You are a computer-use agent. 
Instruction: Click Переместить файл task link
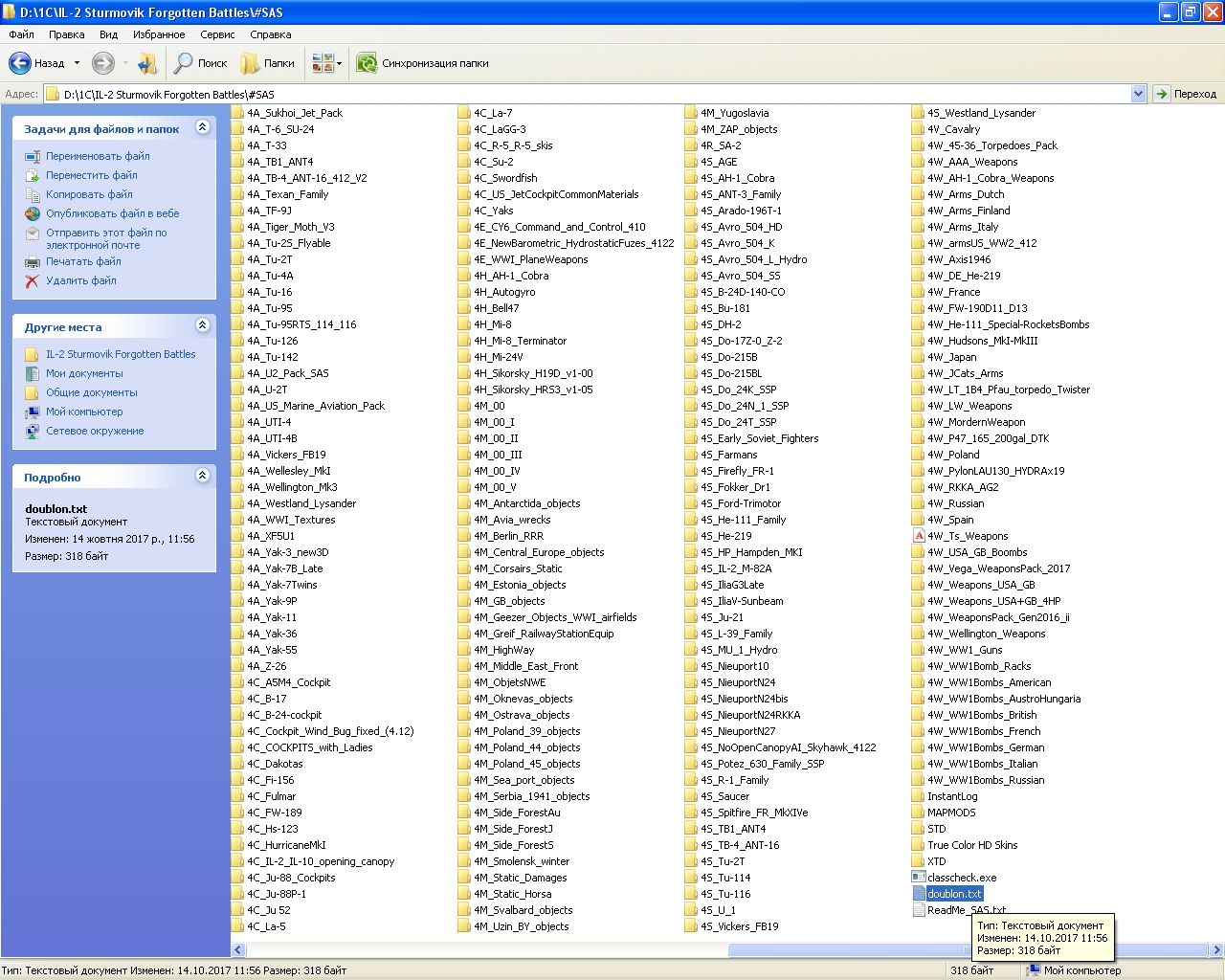[92, 175]
